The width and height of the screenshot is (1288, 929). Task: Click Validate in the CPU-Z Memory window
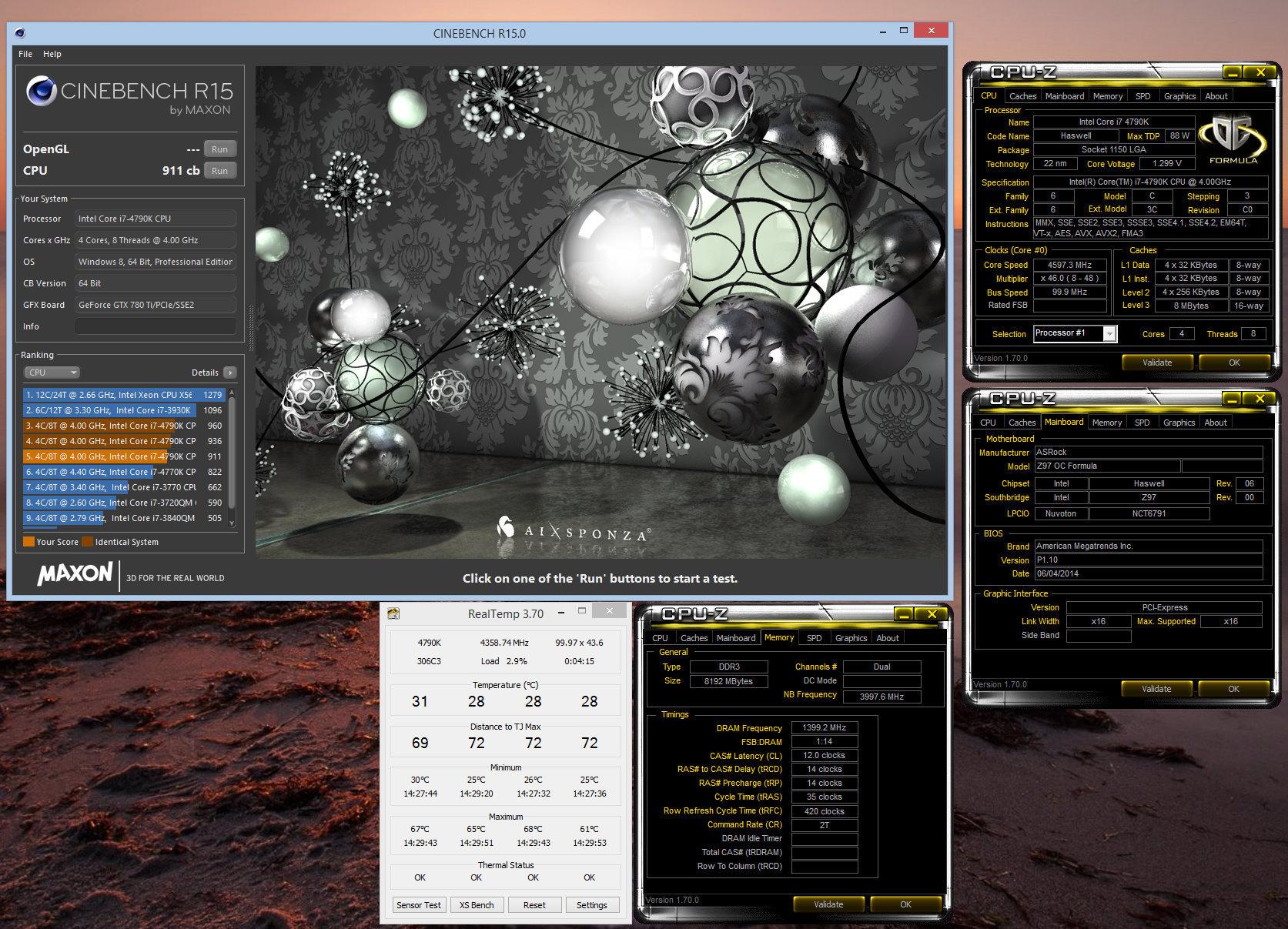828,904
